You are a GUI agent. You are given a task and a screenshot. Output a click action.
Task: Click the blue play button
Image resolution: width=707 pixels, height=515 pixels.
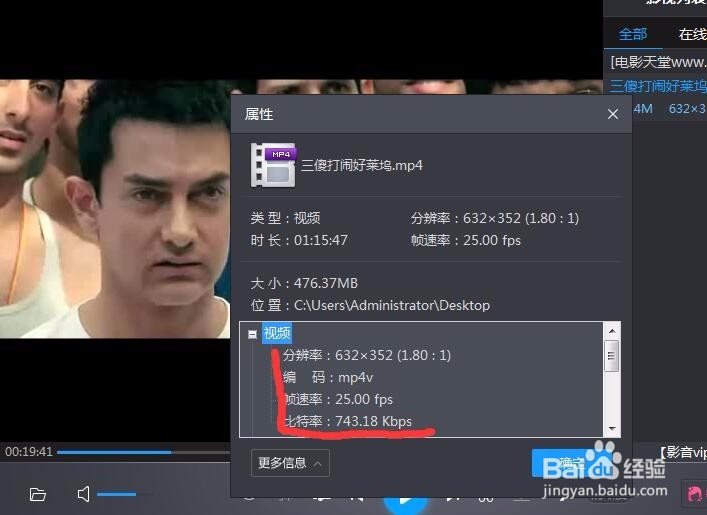click(x=405, y=501)
